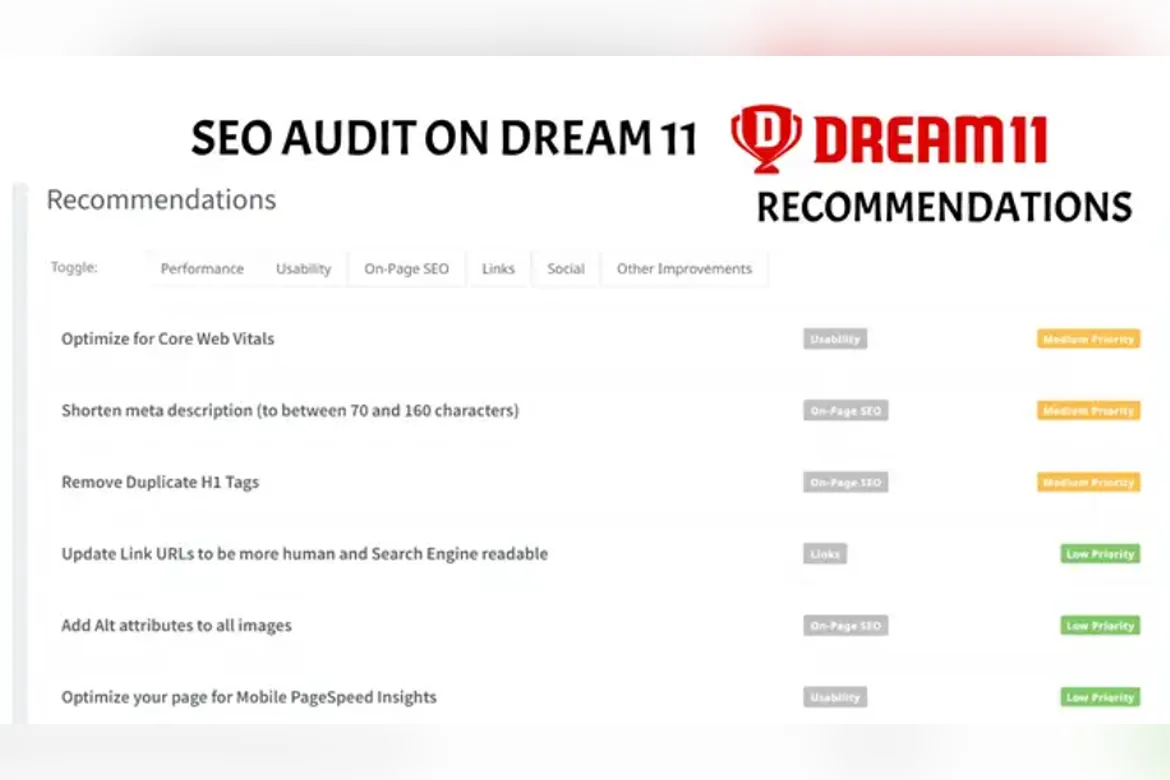Click On-Page SEO tag on meta description row
This screenshot has width=1170, height=780.
845,411
